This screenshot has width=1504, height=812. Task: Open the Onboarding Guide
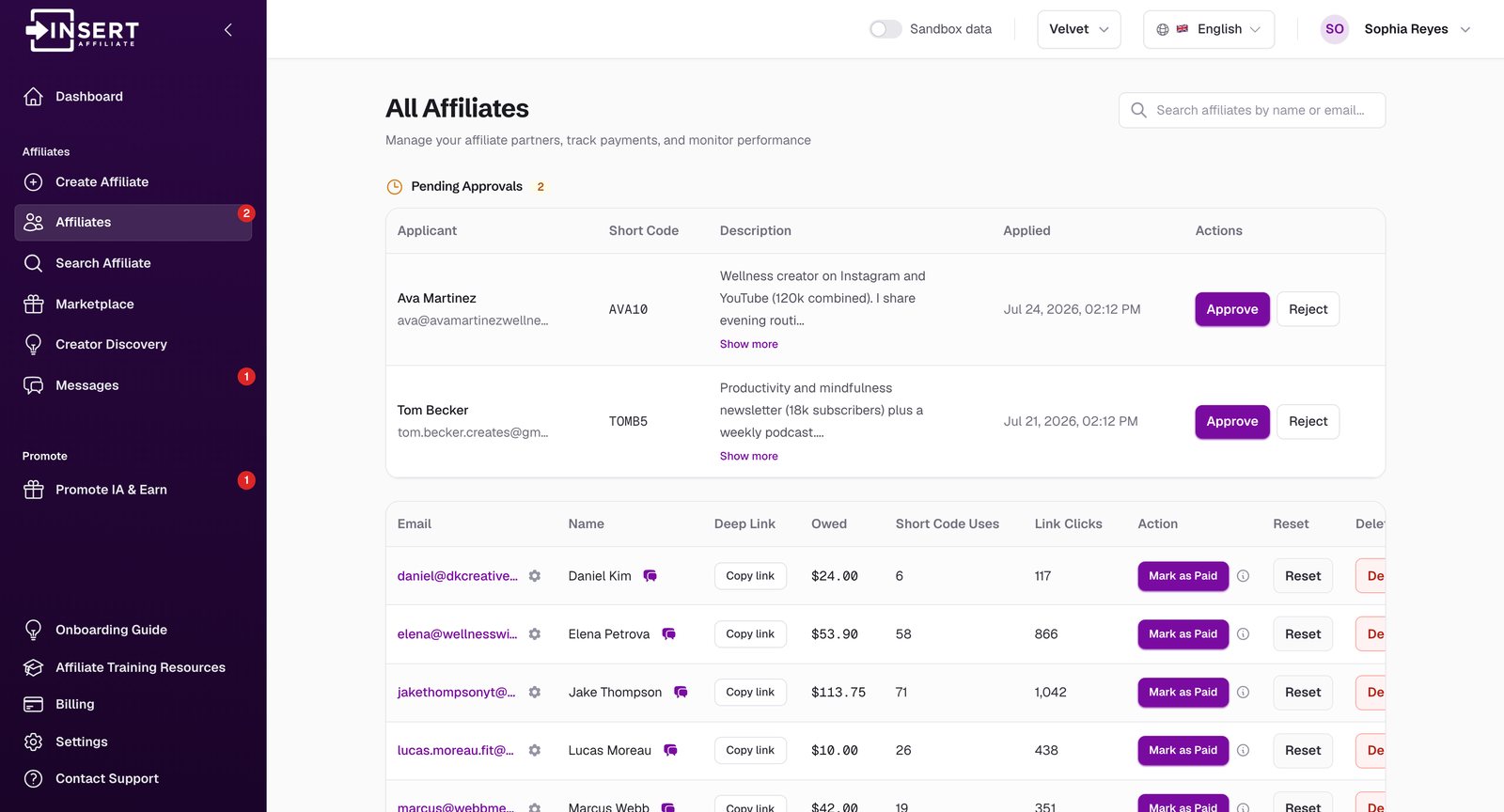pos(133,631)
